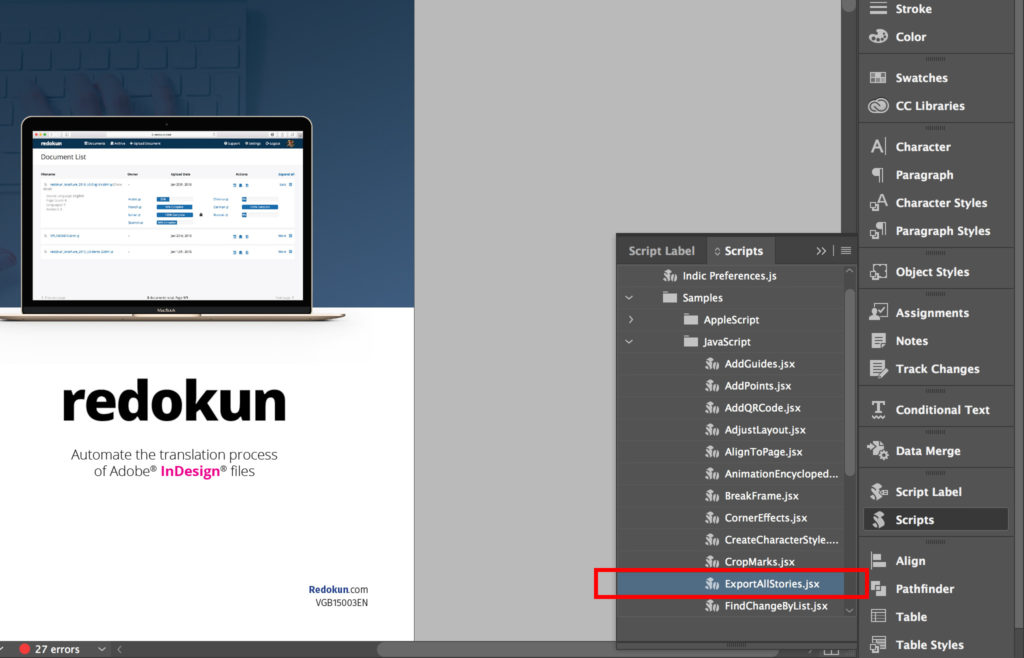Click Scripts in the right panel dock
Image resolution: width=1024 pixels, height=658 pixels.
935,520
